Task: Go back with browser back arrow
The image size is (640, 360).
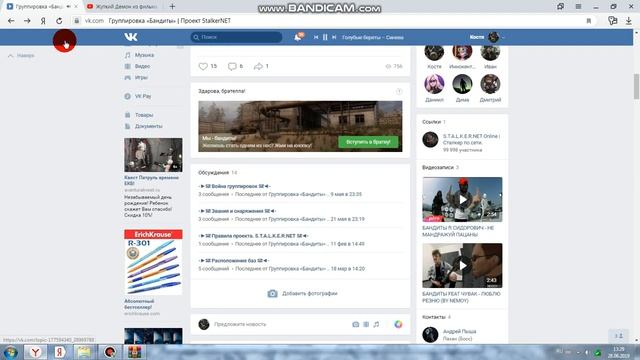Action: pyautogui.click(x=11, y=21)
